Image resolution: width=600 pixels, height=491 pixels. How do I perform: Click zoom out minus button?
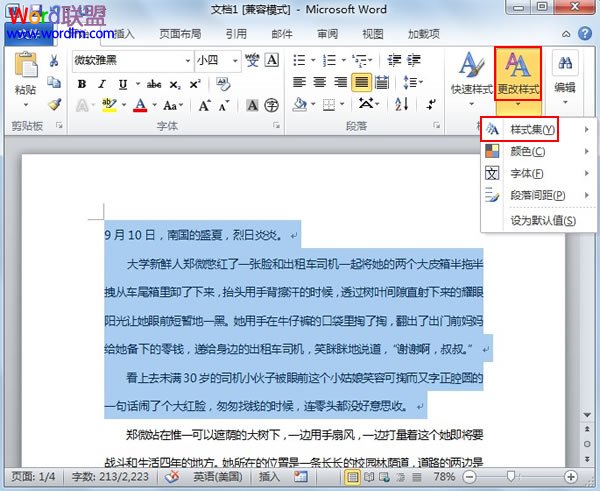[x=469, y=476]
